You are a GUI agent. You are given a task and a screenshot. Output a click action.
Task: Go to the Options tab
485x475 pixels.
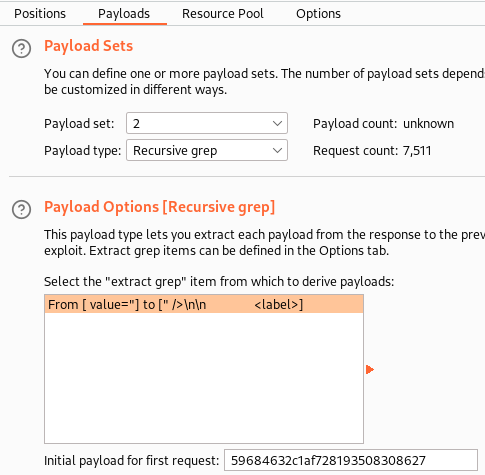click(318, 14)
